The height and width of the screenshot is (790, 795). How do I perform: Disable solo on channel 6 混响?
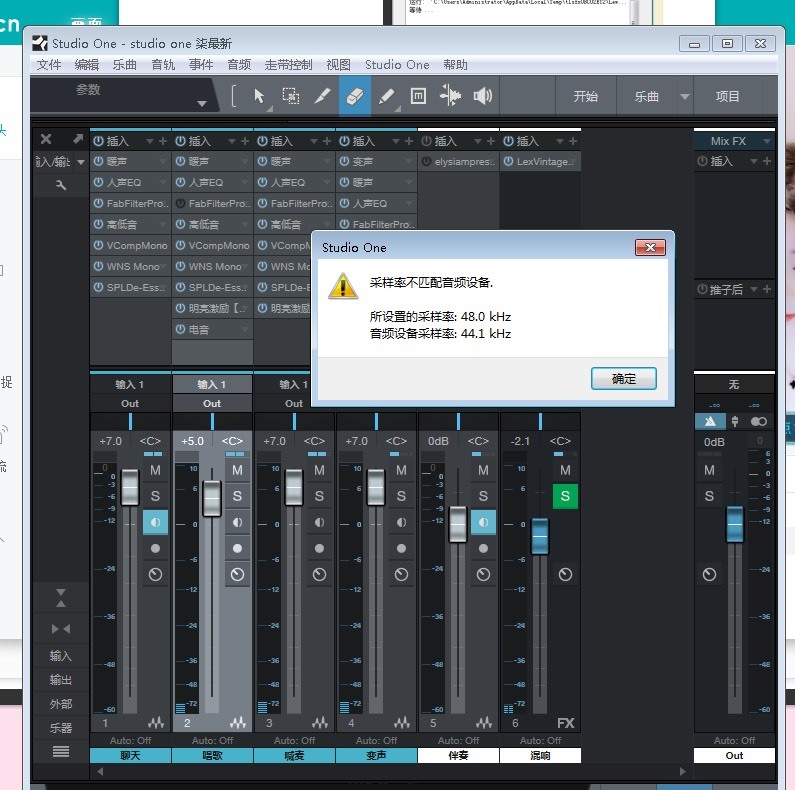(565, 496)
